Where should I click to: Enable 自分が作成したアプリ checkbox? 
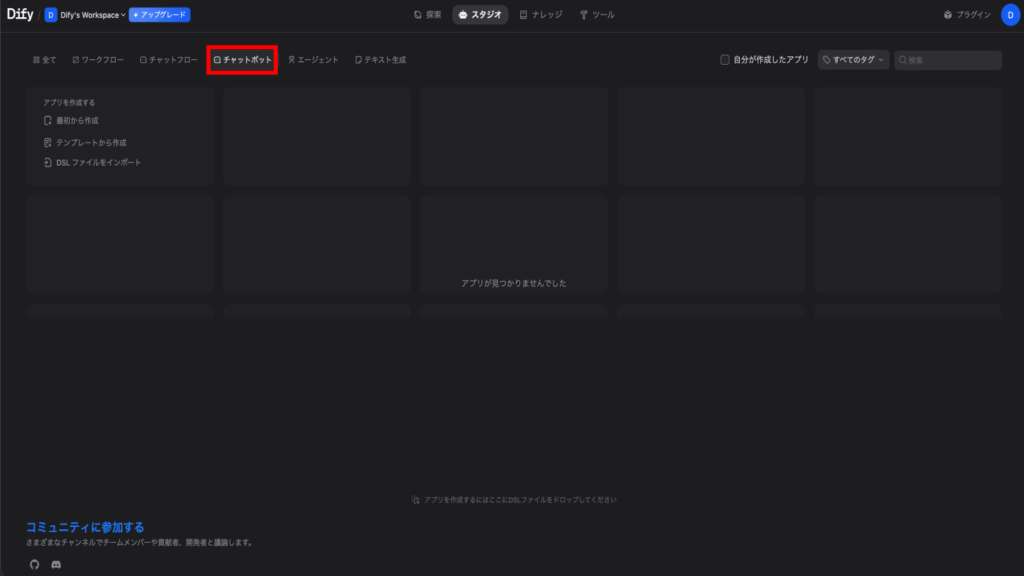pyautogui.click(x=725, y=60)
